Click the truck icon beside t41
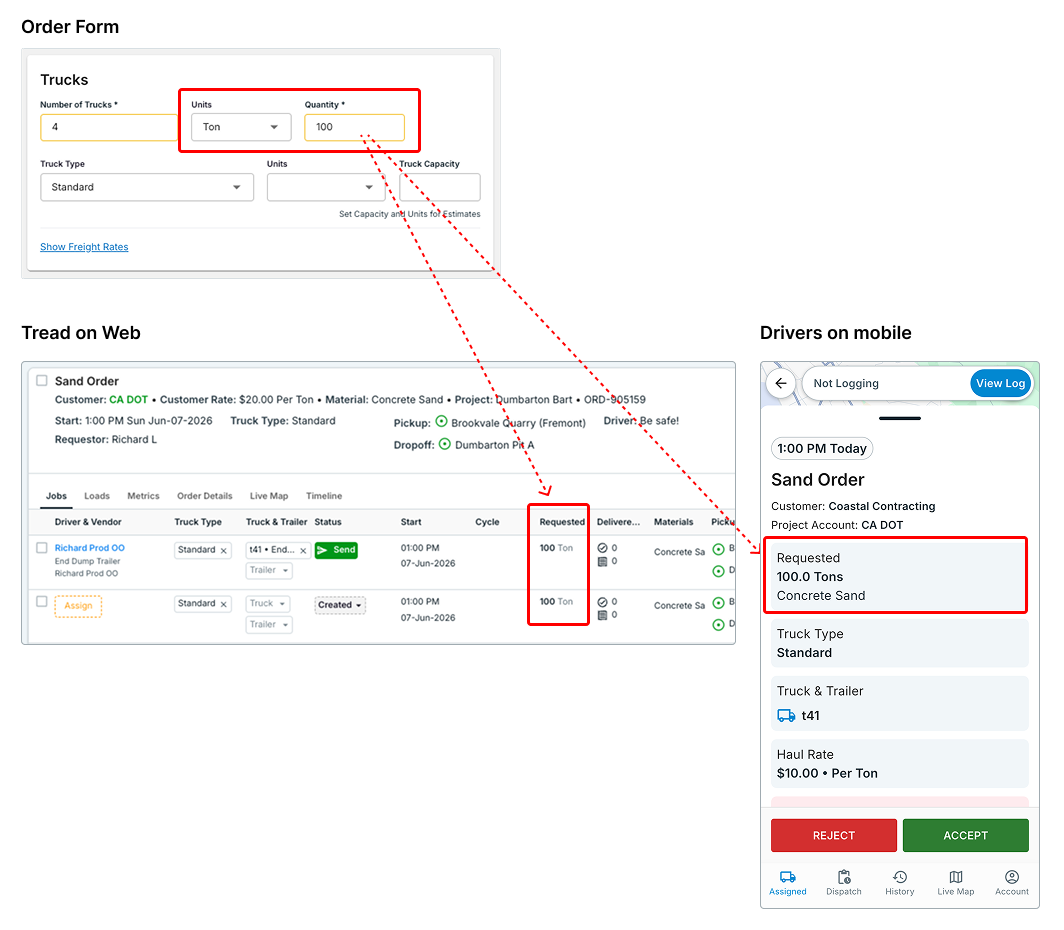Viewport: 1064px width, 930px height. tap(786, 716)
